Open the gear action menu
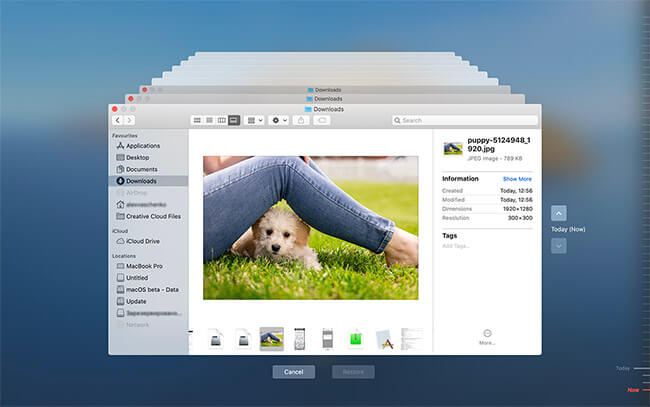The height and width of the screenshot is (407, 650). point(279,120)
